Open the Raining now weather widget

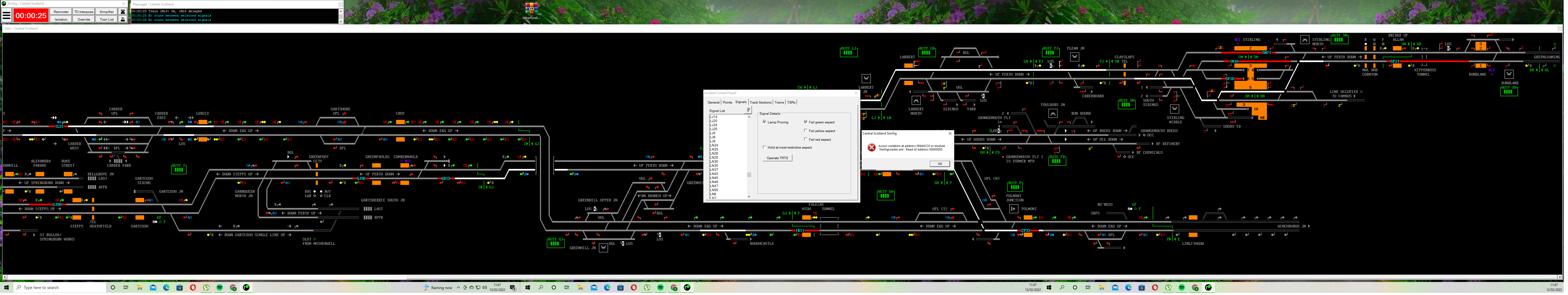[x=438, y=288]
